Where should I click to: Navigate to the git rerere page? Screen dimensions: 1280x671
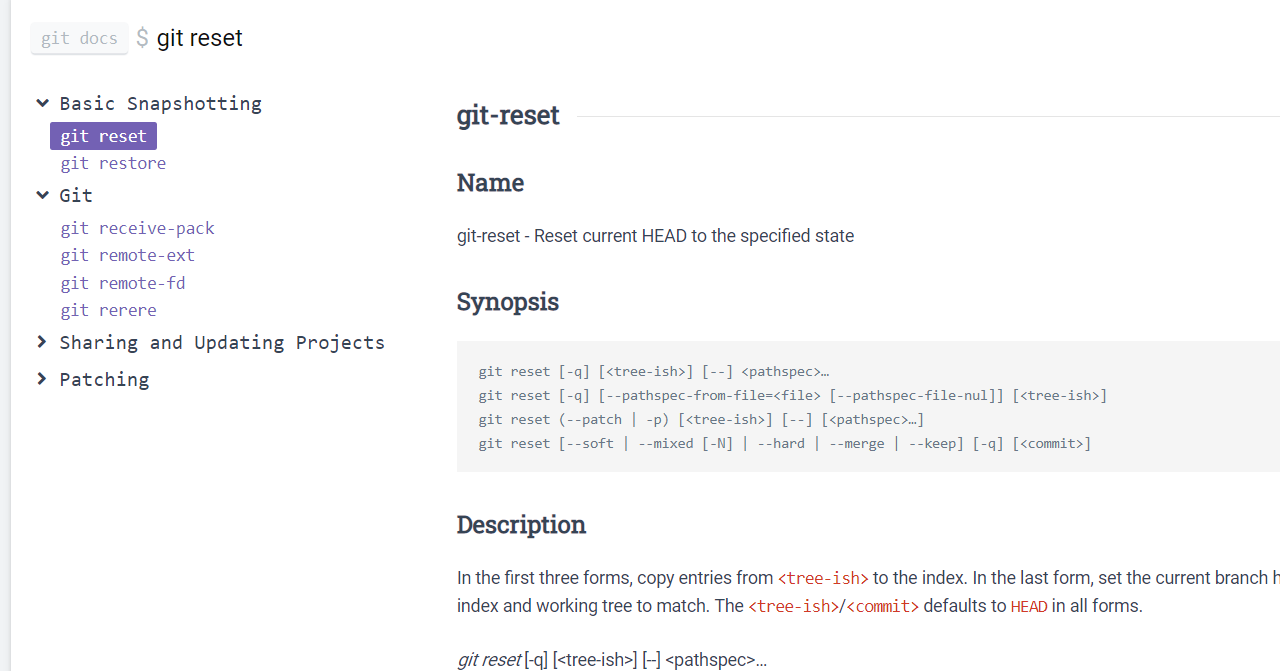click(x=108, y=310)
